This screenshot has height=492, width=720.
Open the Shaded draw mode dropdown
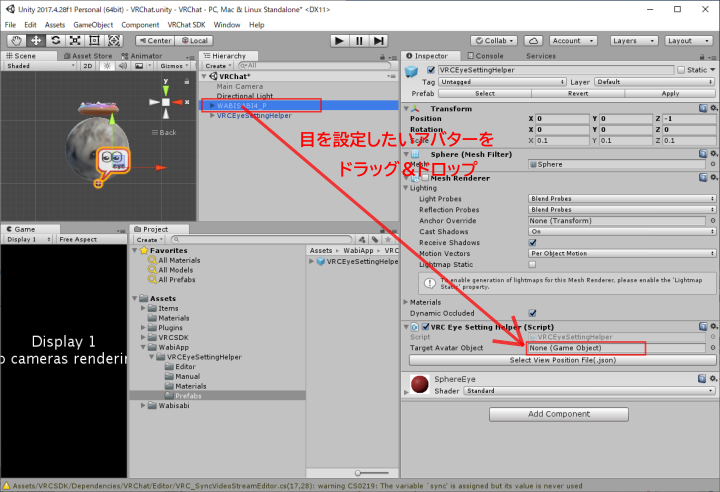(40, 66)
